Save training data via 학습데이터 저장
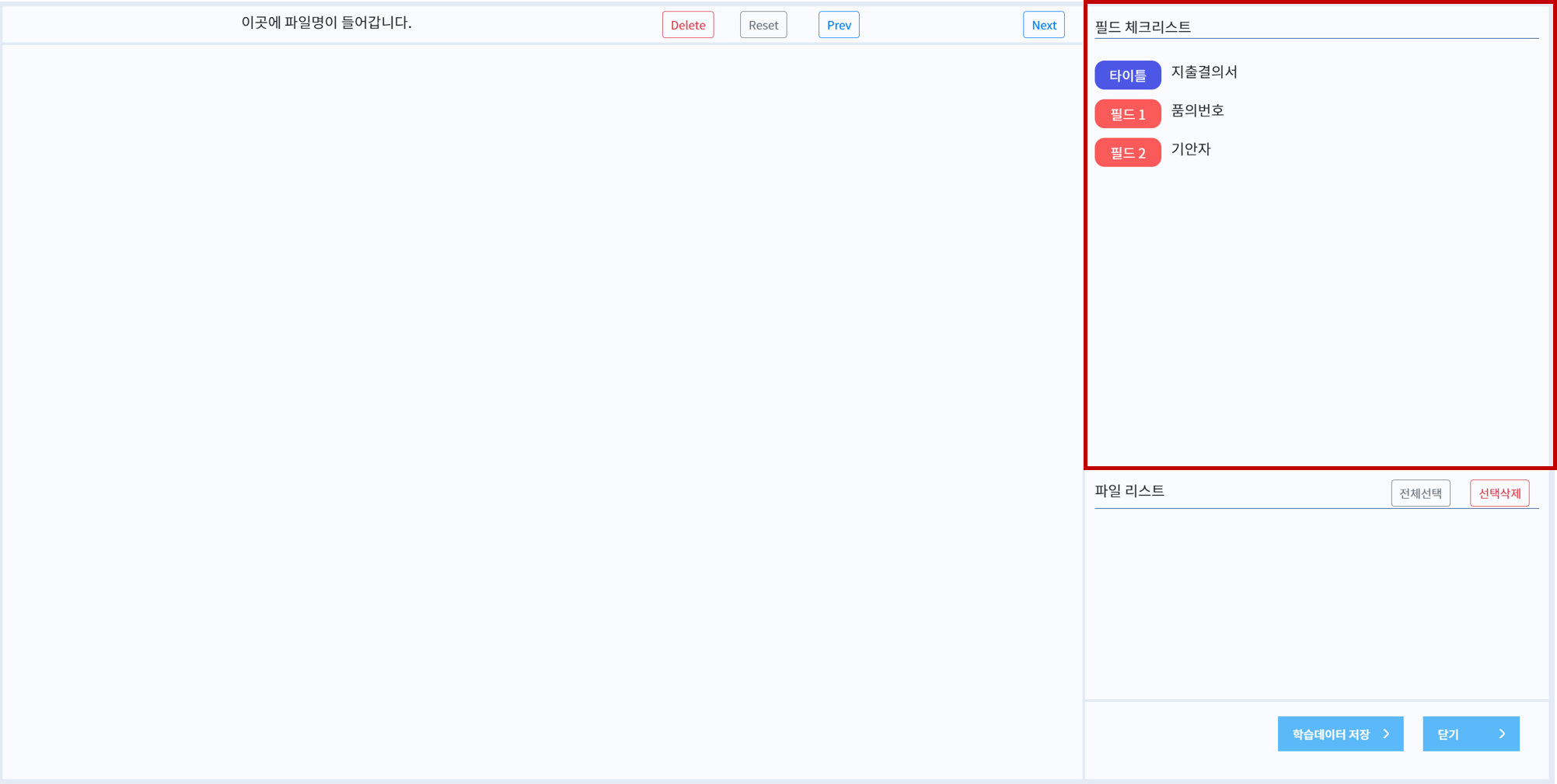This screenshot has width=1557, height=784. 1341,734
